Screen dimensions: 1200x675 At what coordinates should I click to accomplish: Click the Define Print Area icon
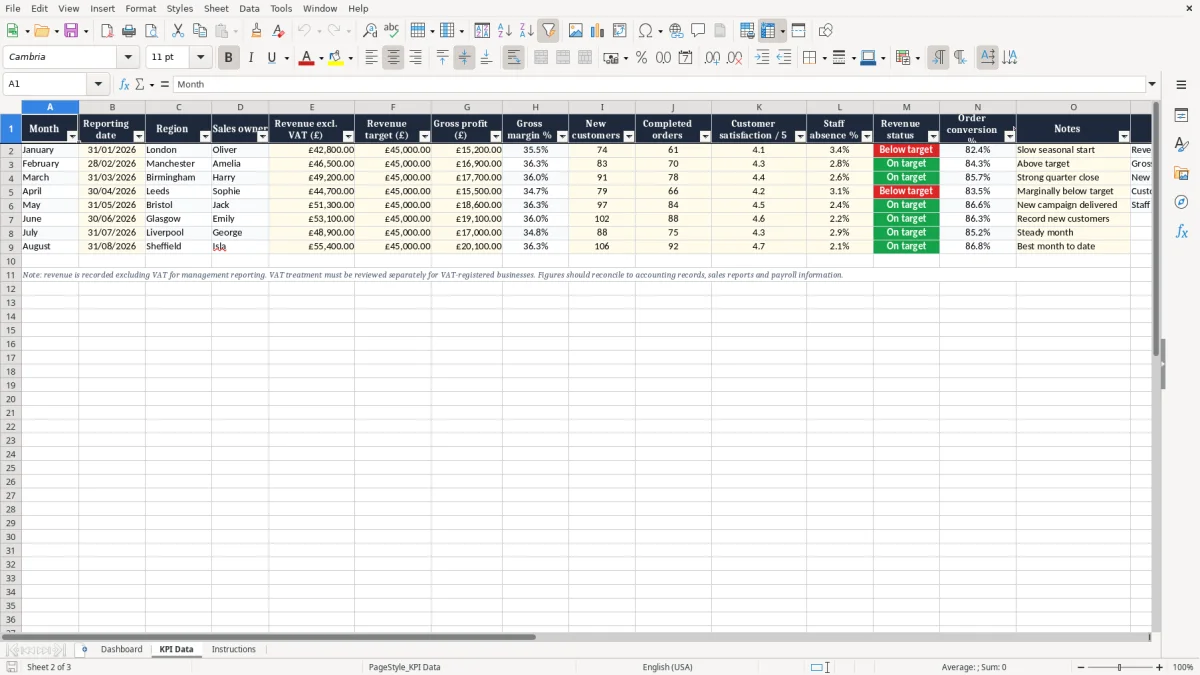pos(747,31)
